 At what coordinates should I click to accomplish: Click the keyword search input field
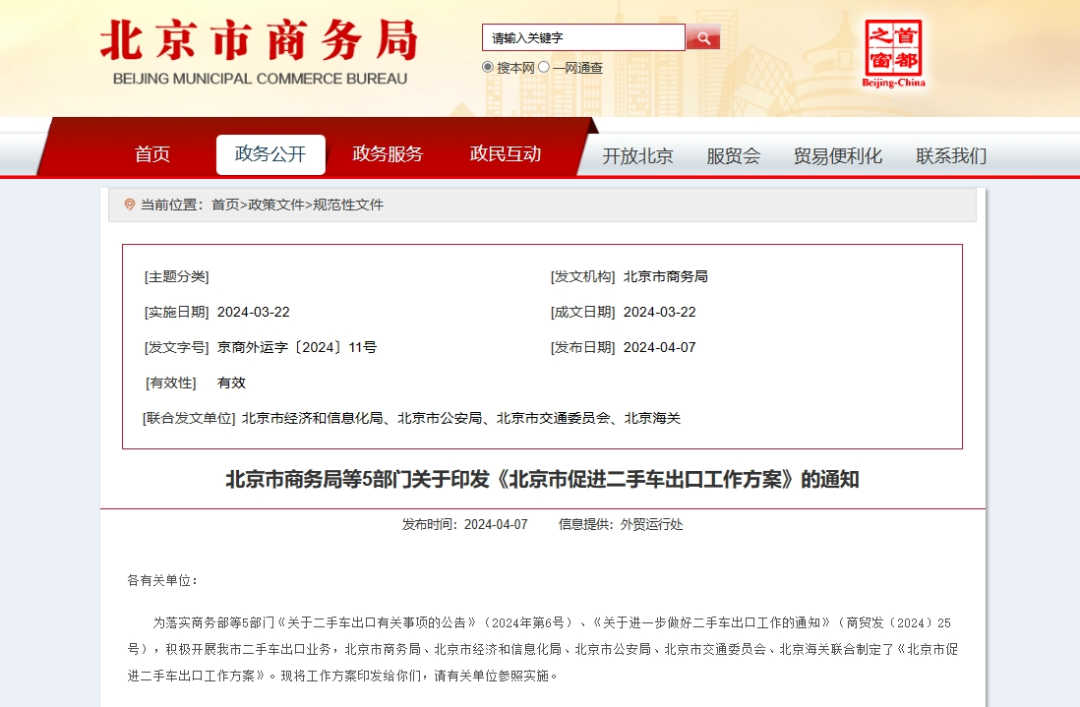(x=584, y=38)
